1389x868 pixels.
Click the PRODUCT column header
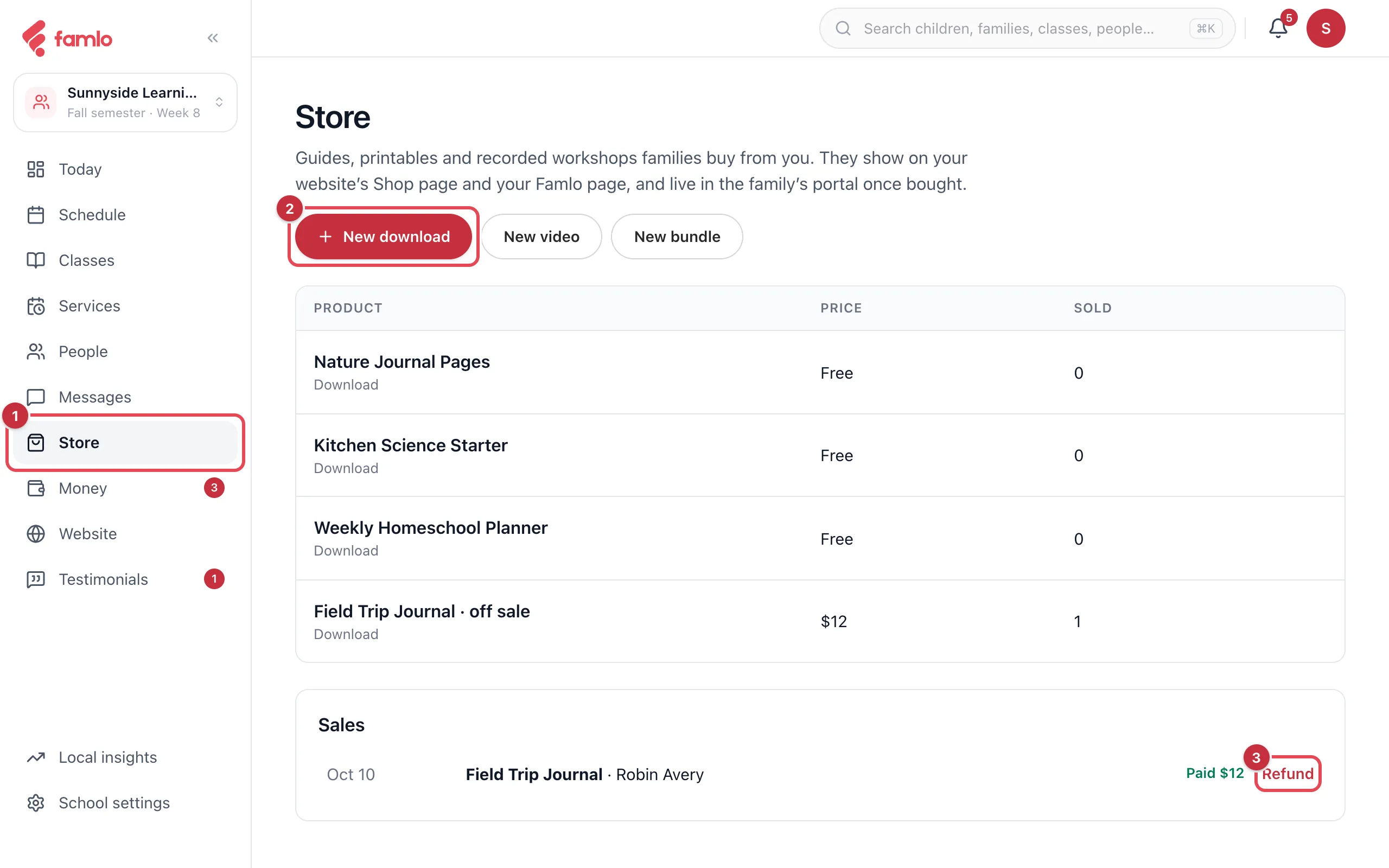coord(348,308)
